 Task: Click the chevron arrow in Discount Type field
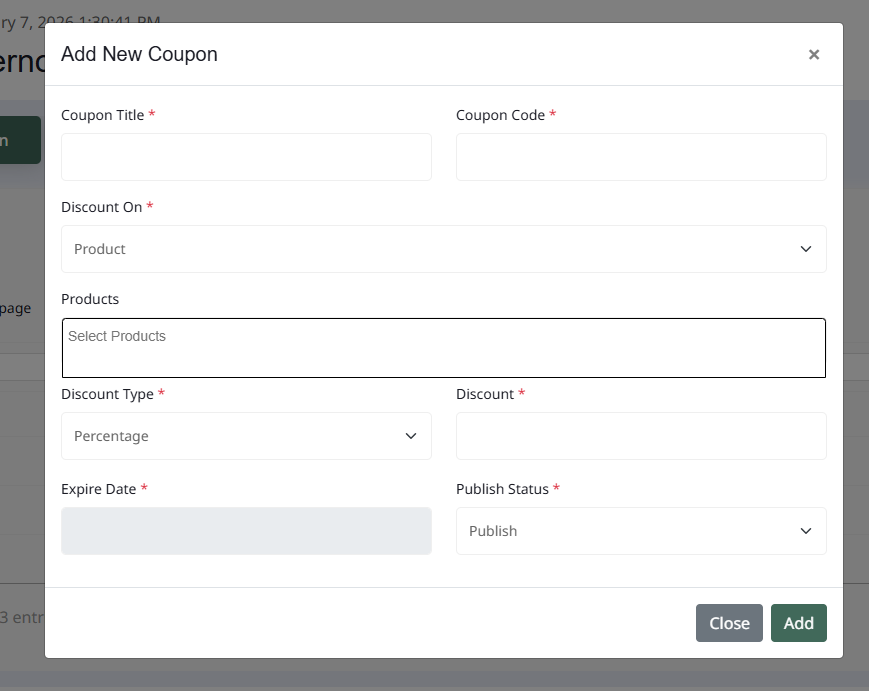coord(411,436)
